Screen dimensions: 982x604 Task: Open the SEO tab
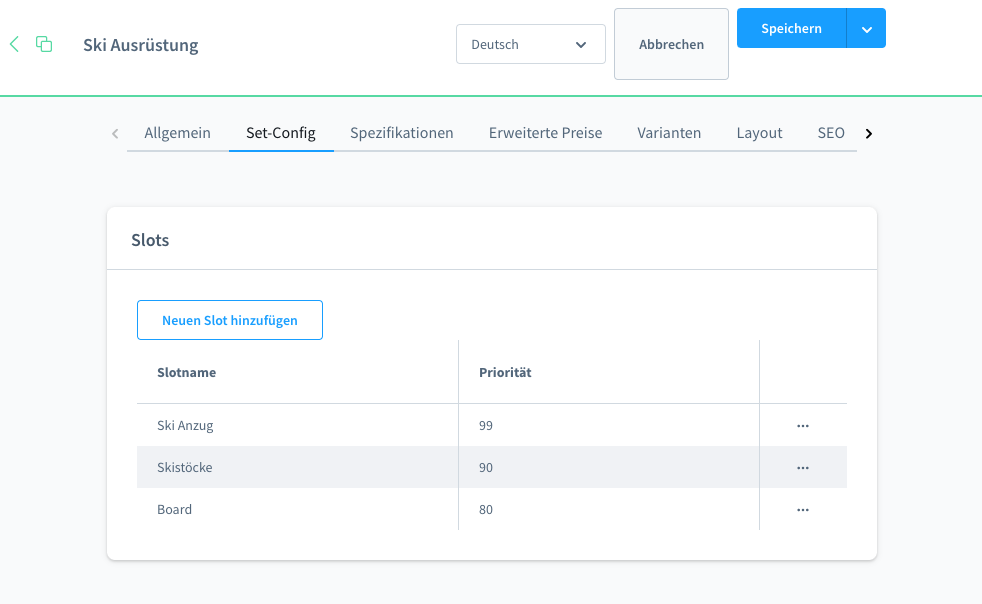tap(831, 133)
